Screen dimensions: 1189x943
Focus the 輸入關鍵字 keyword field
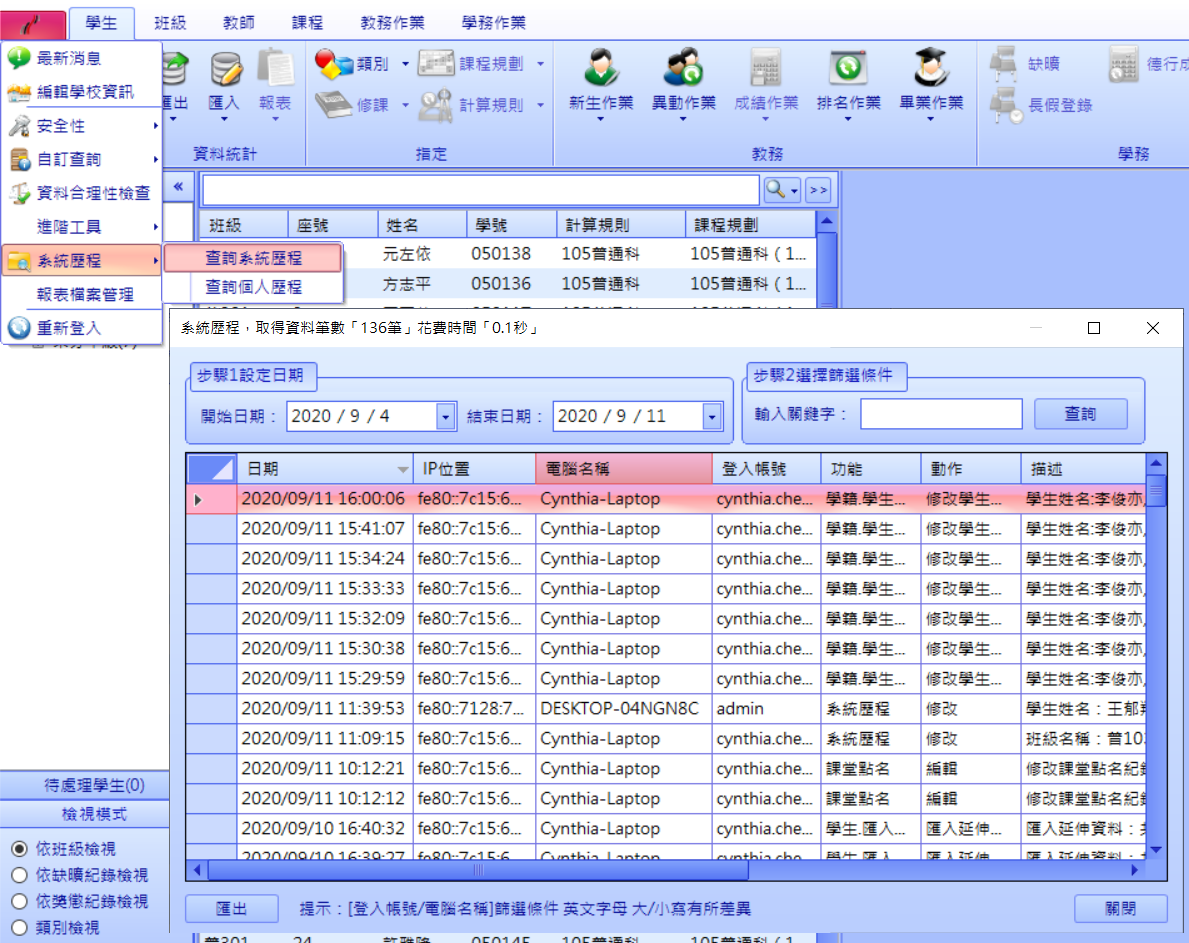point(941,414)
